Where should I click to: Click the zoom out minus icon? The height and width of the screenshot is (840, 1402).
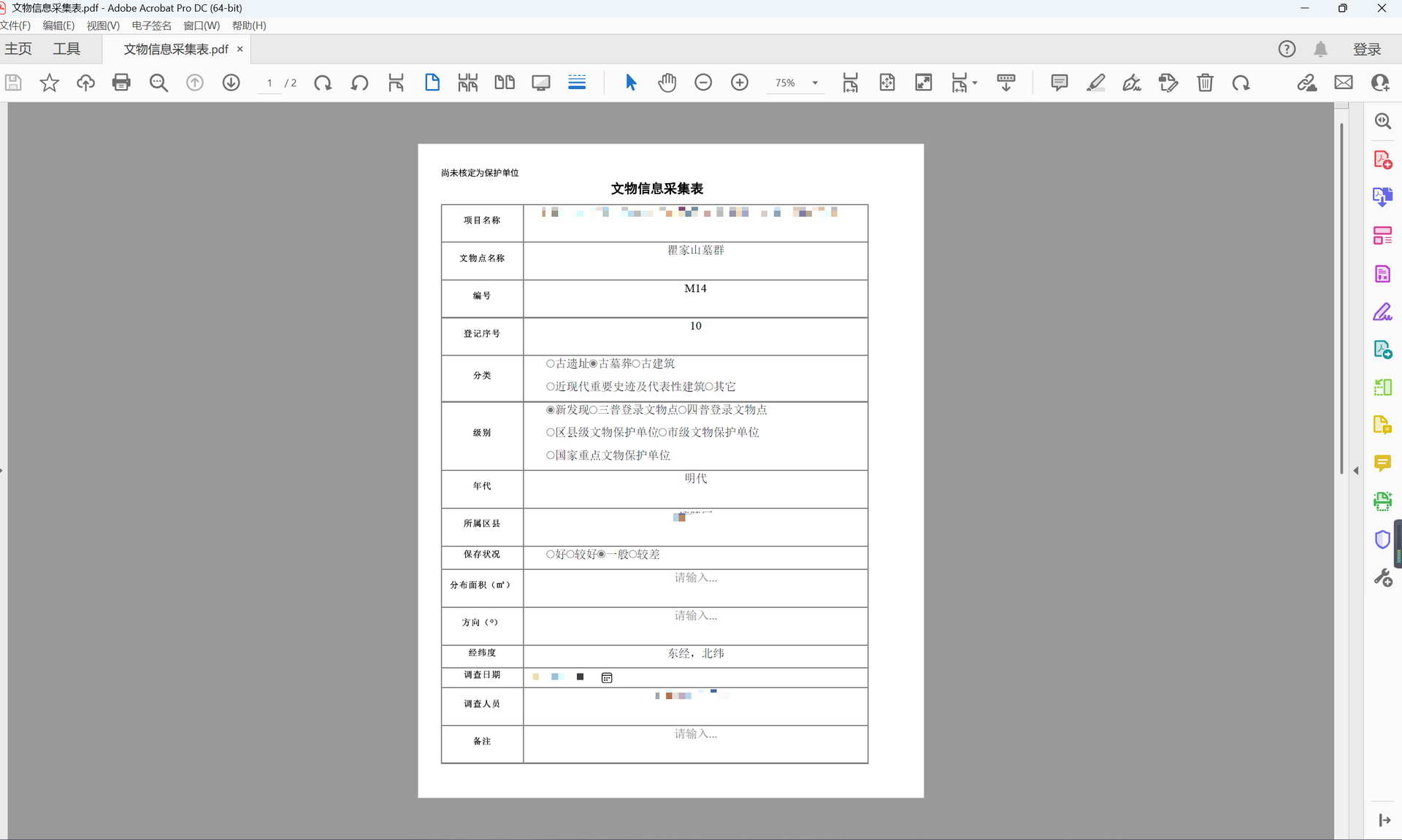pos(703,82)
